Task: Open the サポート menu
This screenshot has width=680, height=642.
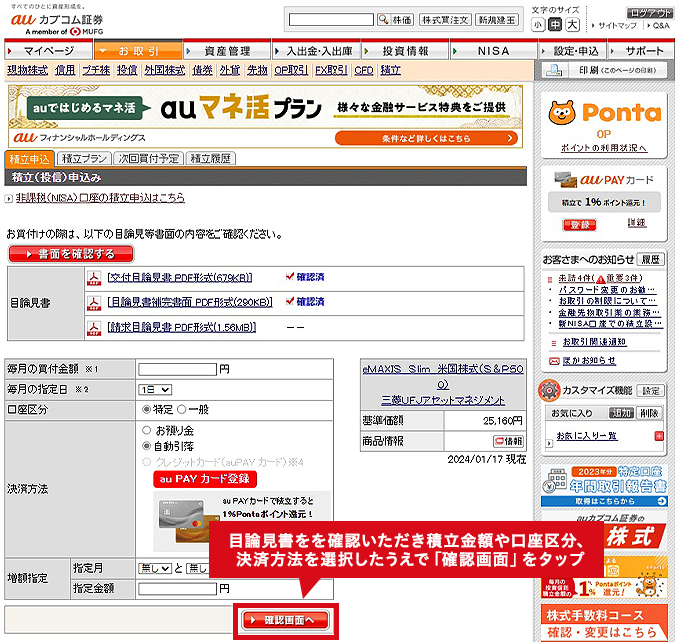Action: tap(641, 51)
